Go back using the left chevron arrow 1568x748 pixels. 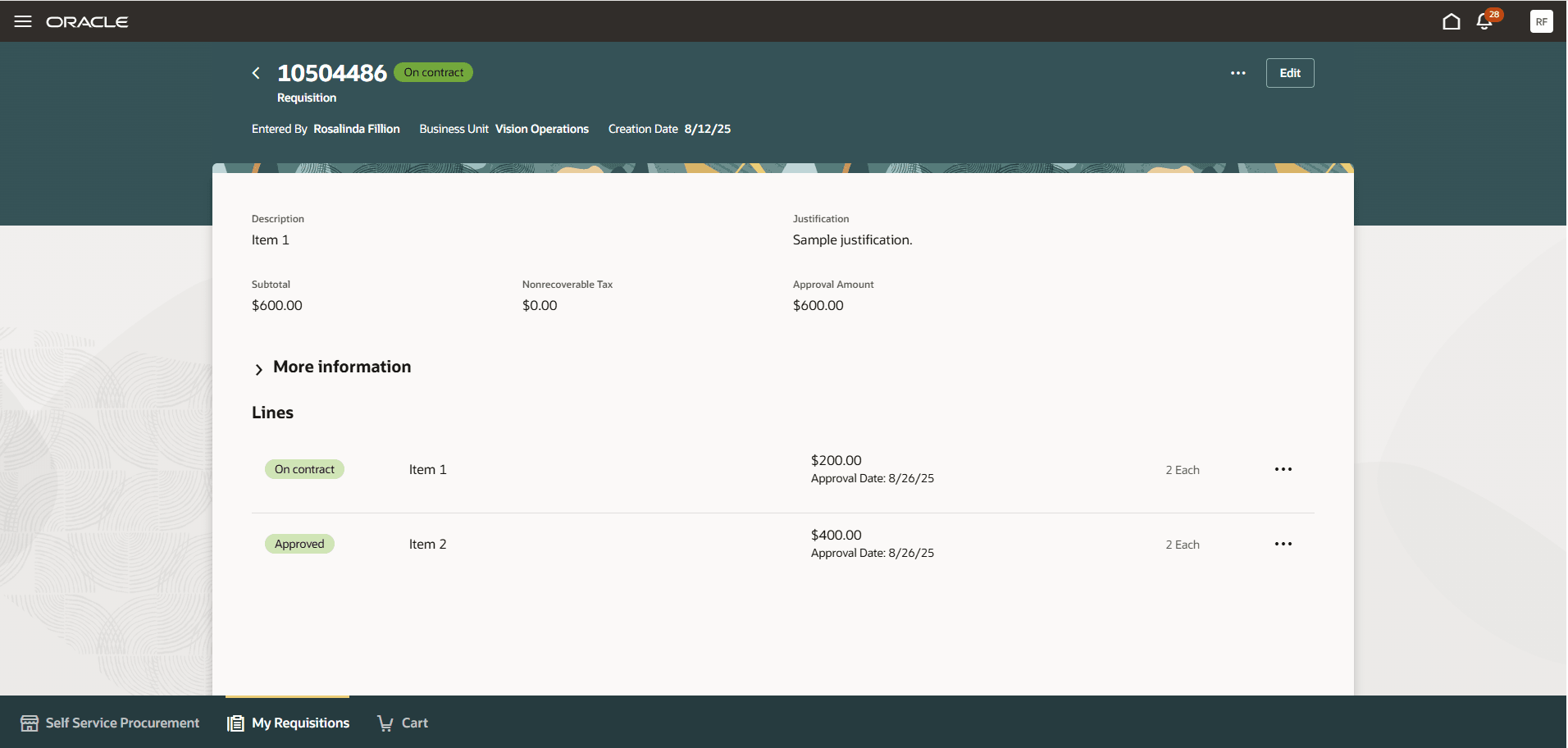tap(255, 73)
